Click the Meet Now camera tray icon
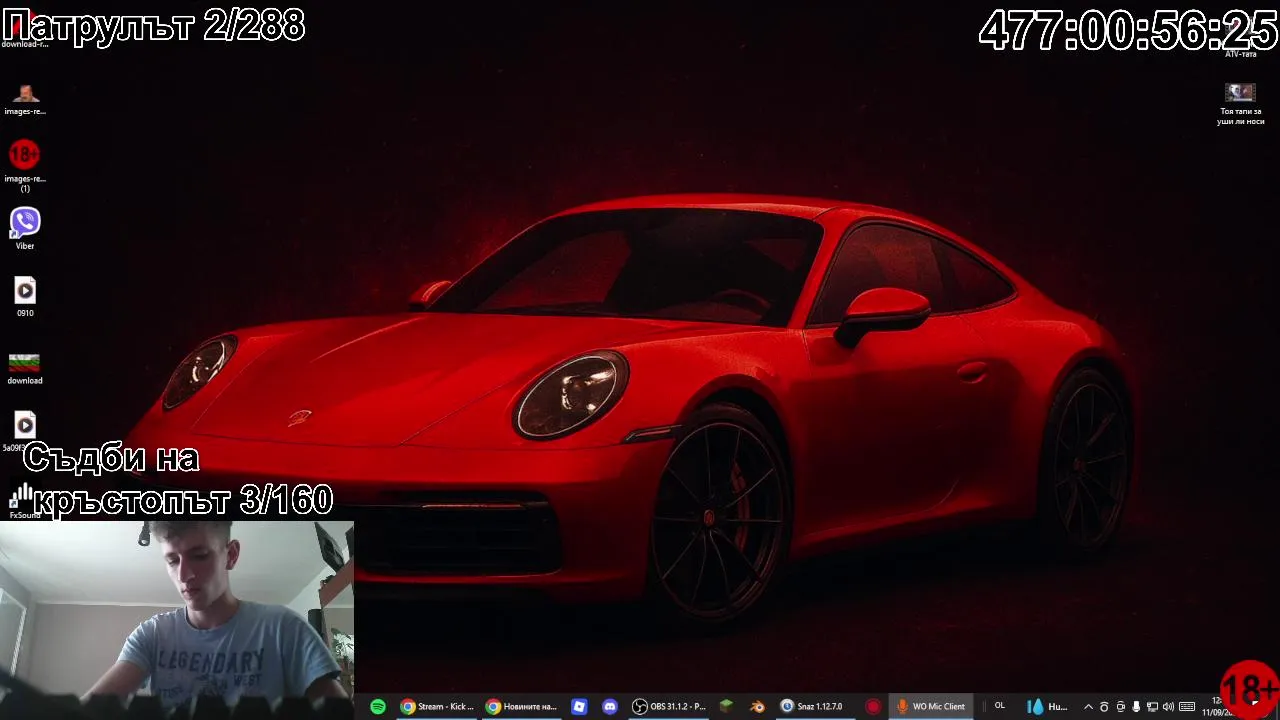This screenshot has width=1280, height=720. pyautogui.click(x=1120, y=707)
